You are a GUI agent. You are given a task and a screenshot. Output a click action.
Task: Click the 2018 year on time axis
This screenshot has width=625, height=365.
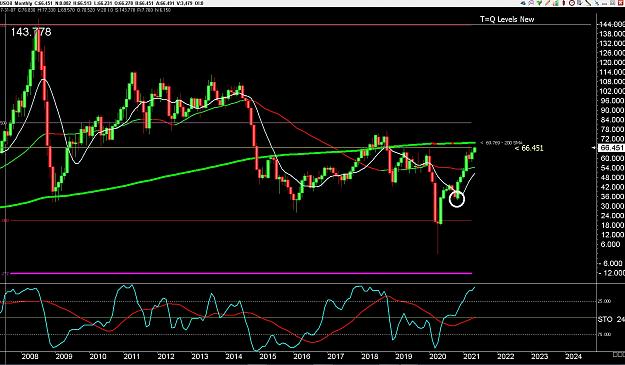(369, 356)
